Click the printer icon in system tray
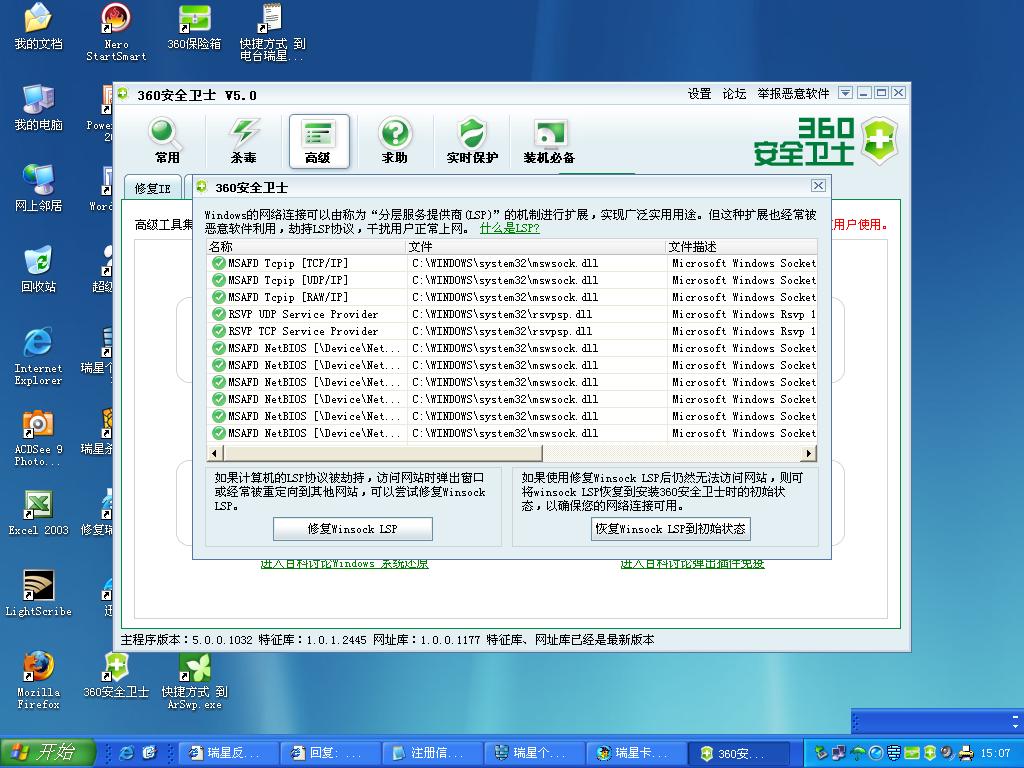 966,753
